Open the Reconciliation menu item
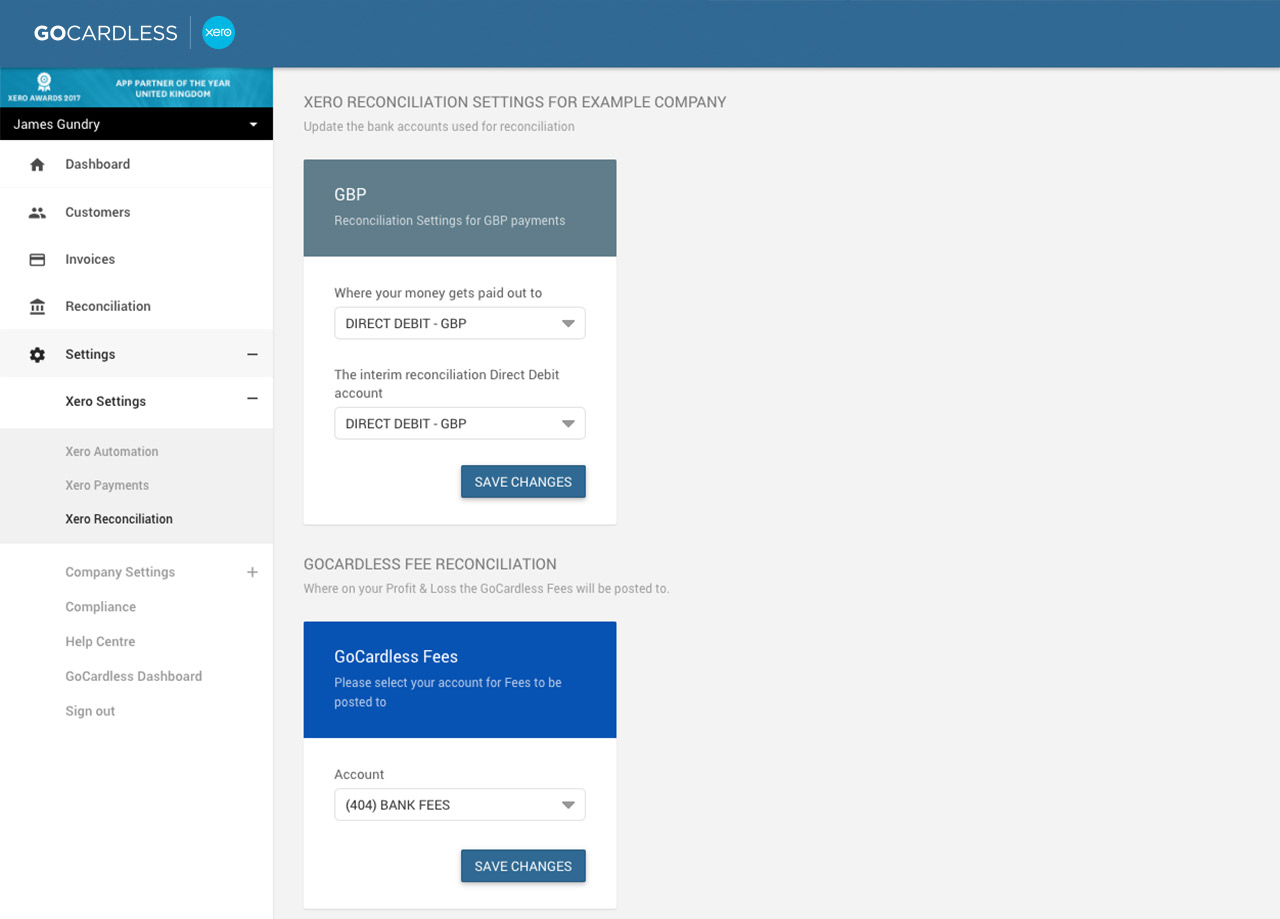 point(108,306)
